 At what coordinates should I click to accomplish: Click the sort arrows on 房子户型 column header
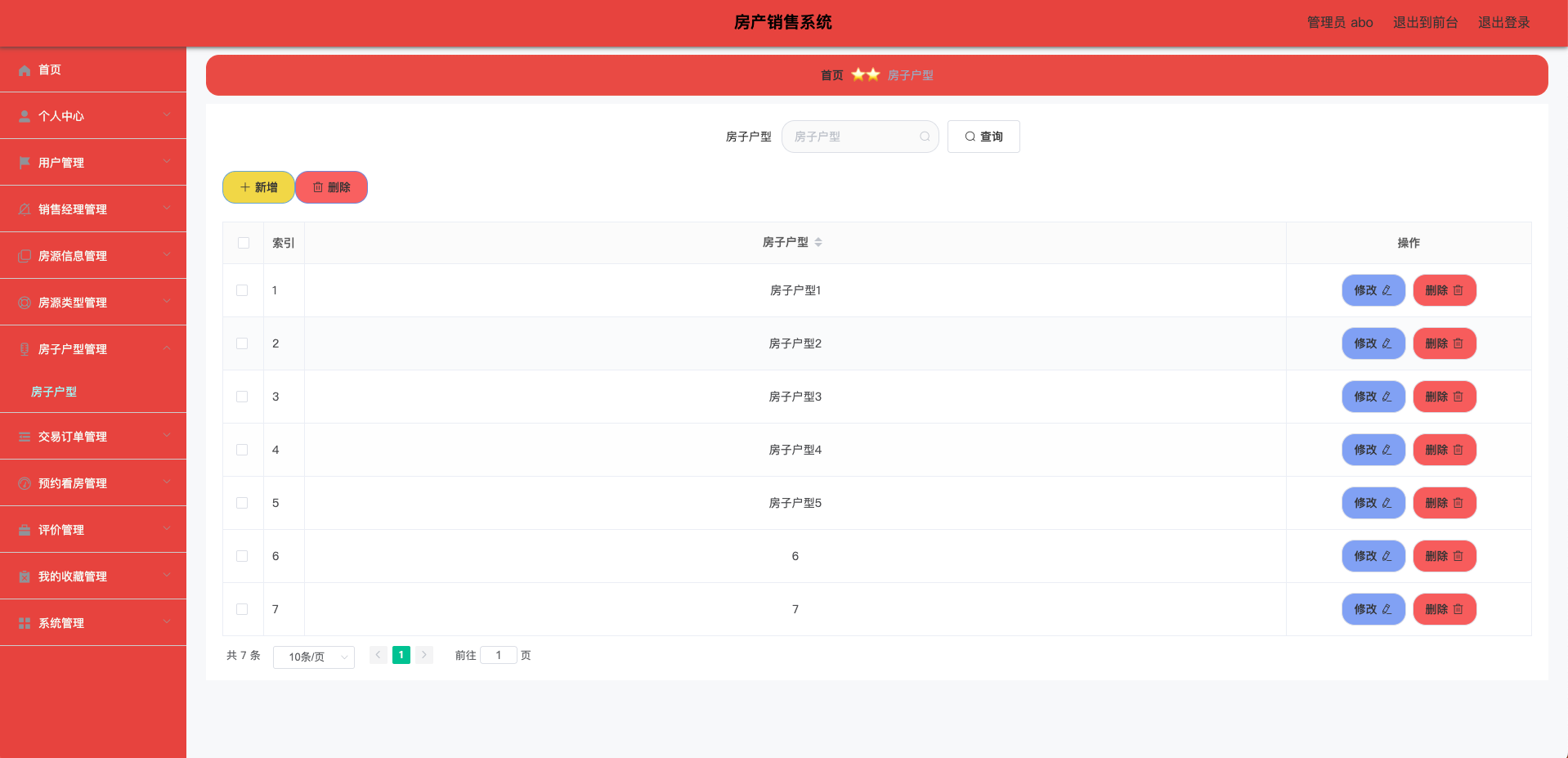click(818, 242)
